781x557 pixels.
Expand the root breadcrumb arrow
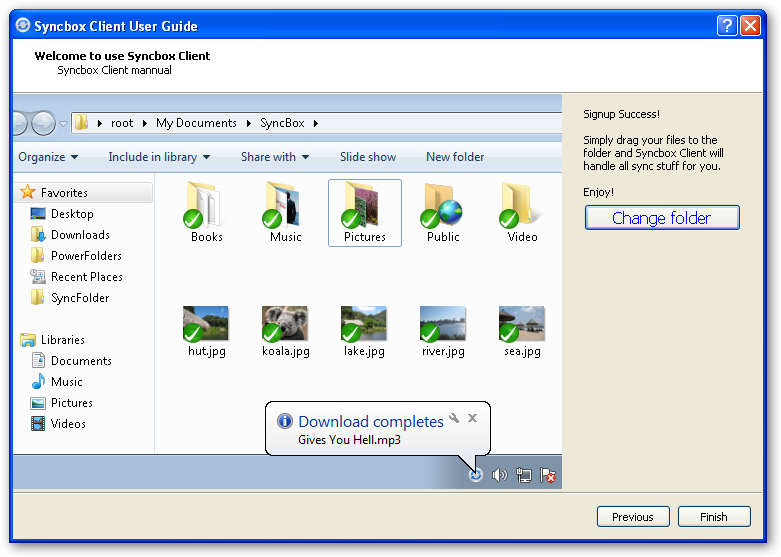pyautogui.click(x=144, y=123)
